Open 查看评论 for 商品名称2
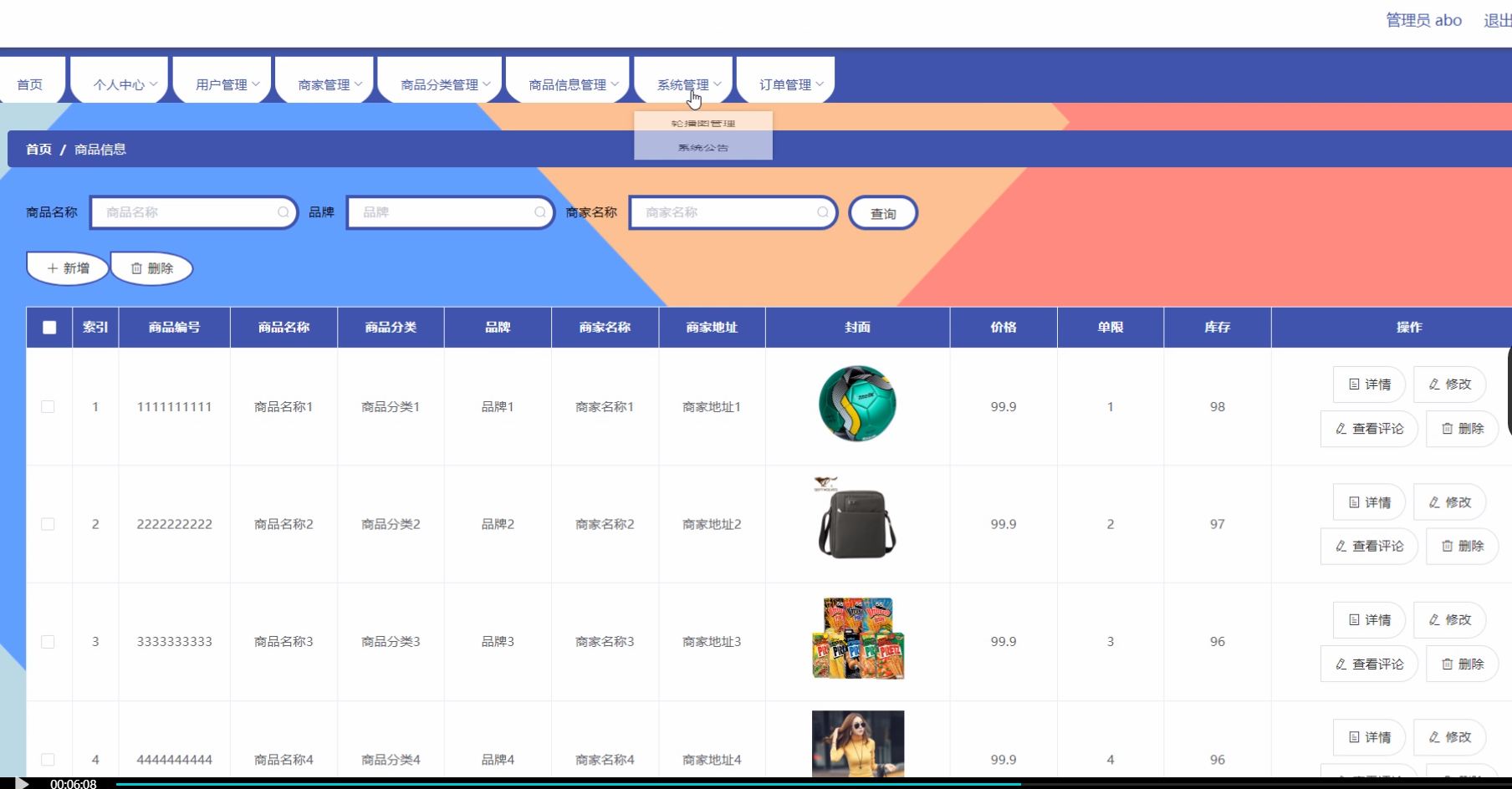Viewport: 1512px width, 789px height. (1369, 546)
